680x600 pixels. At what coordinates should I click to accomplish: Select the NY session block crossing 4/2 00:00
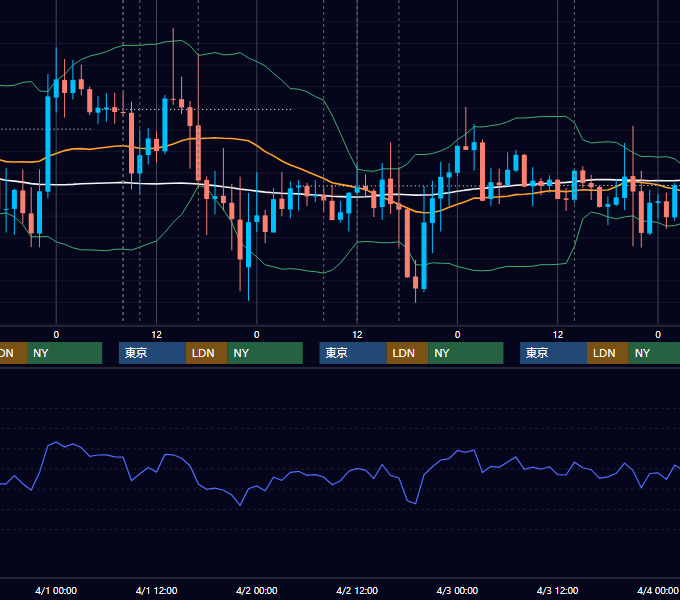click(x=265, y=353)
